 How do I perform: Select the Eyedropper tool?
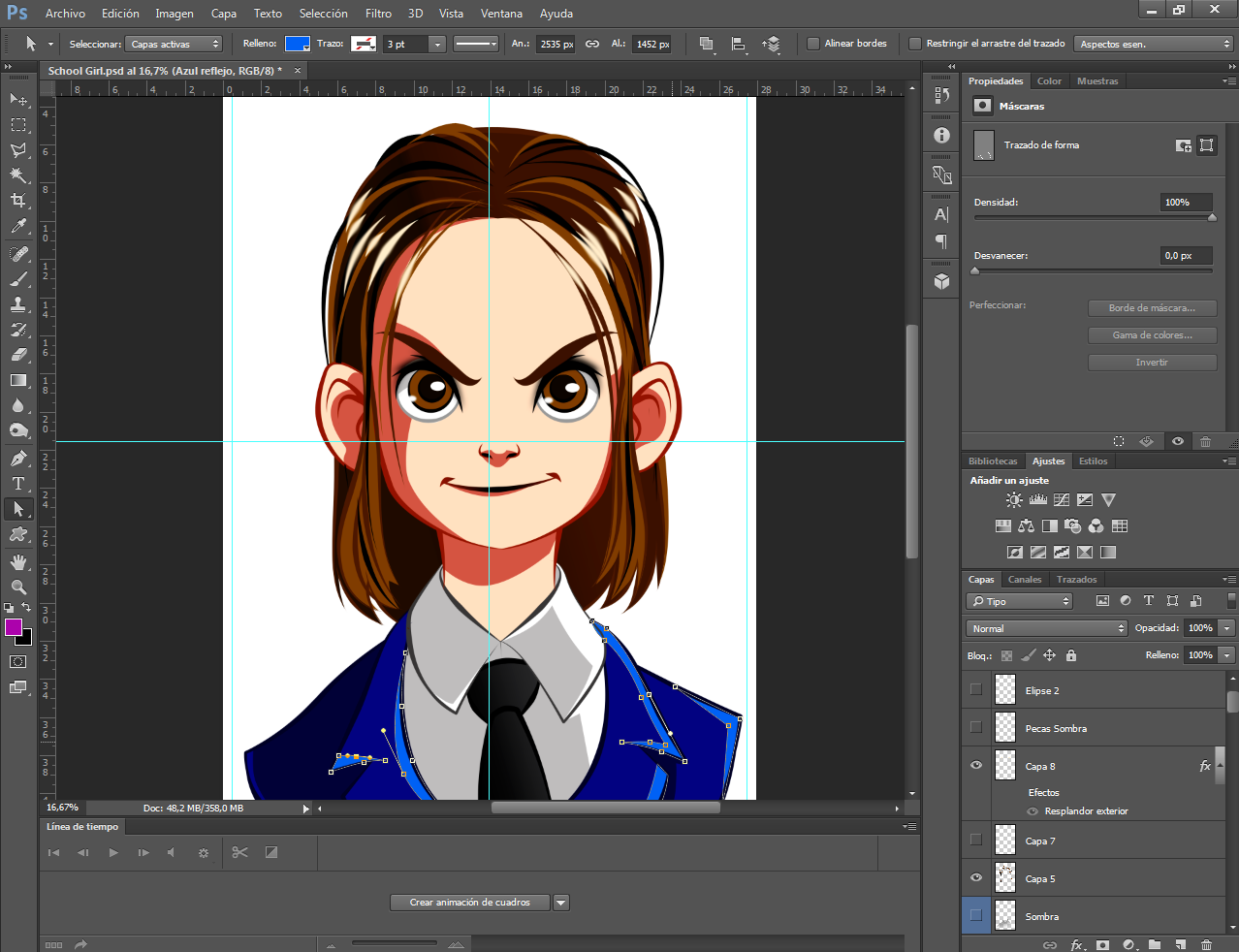pyautogui.click(x=18, y=227)
